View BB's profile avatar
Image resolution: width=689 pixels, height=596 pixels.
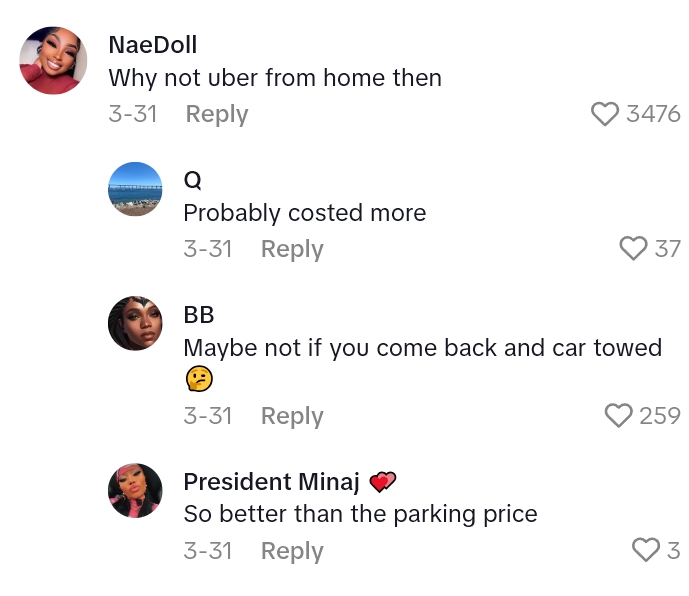click(x=135, y=323)
